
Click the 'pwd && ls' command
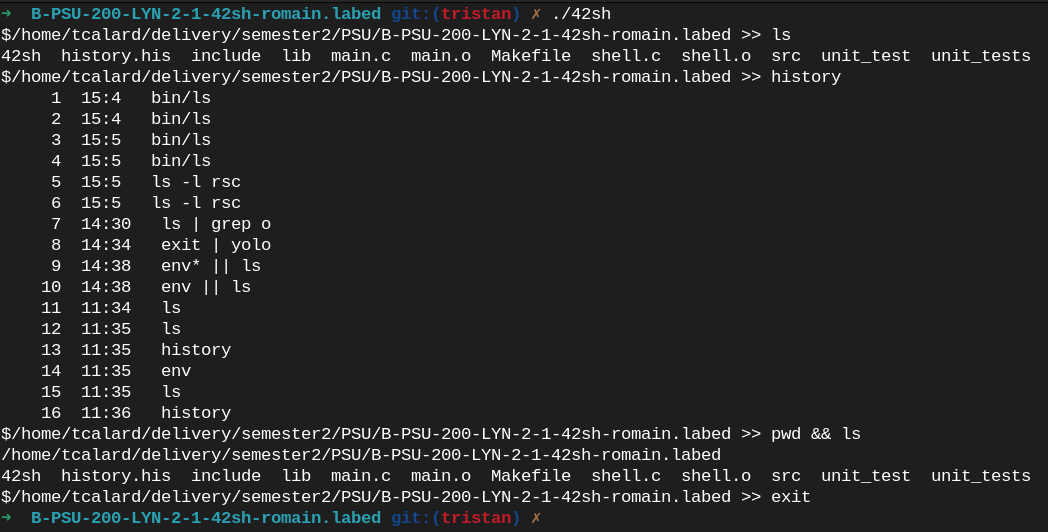[815, 434]
